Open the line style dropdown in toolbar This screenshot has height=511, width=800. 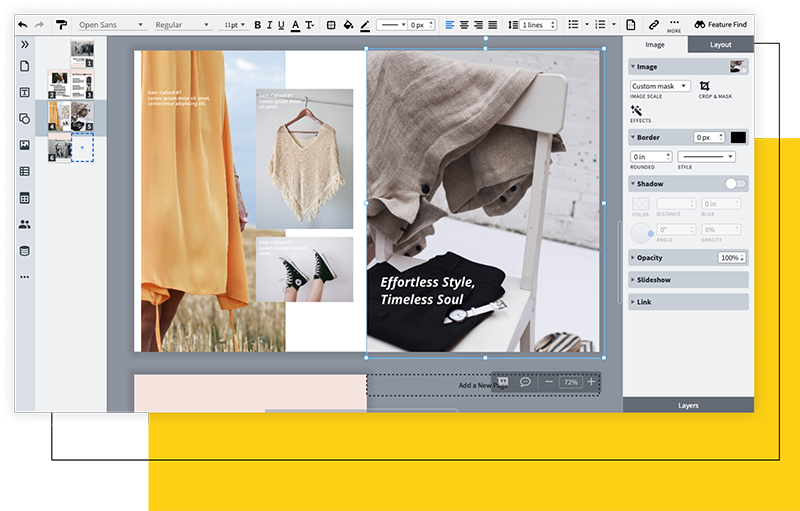(x=391, y=24)
